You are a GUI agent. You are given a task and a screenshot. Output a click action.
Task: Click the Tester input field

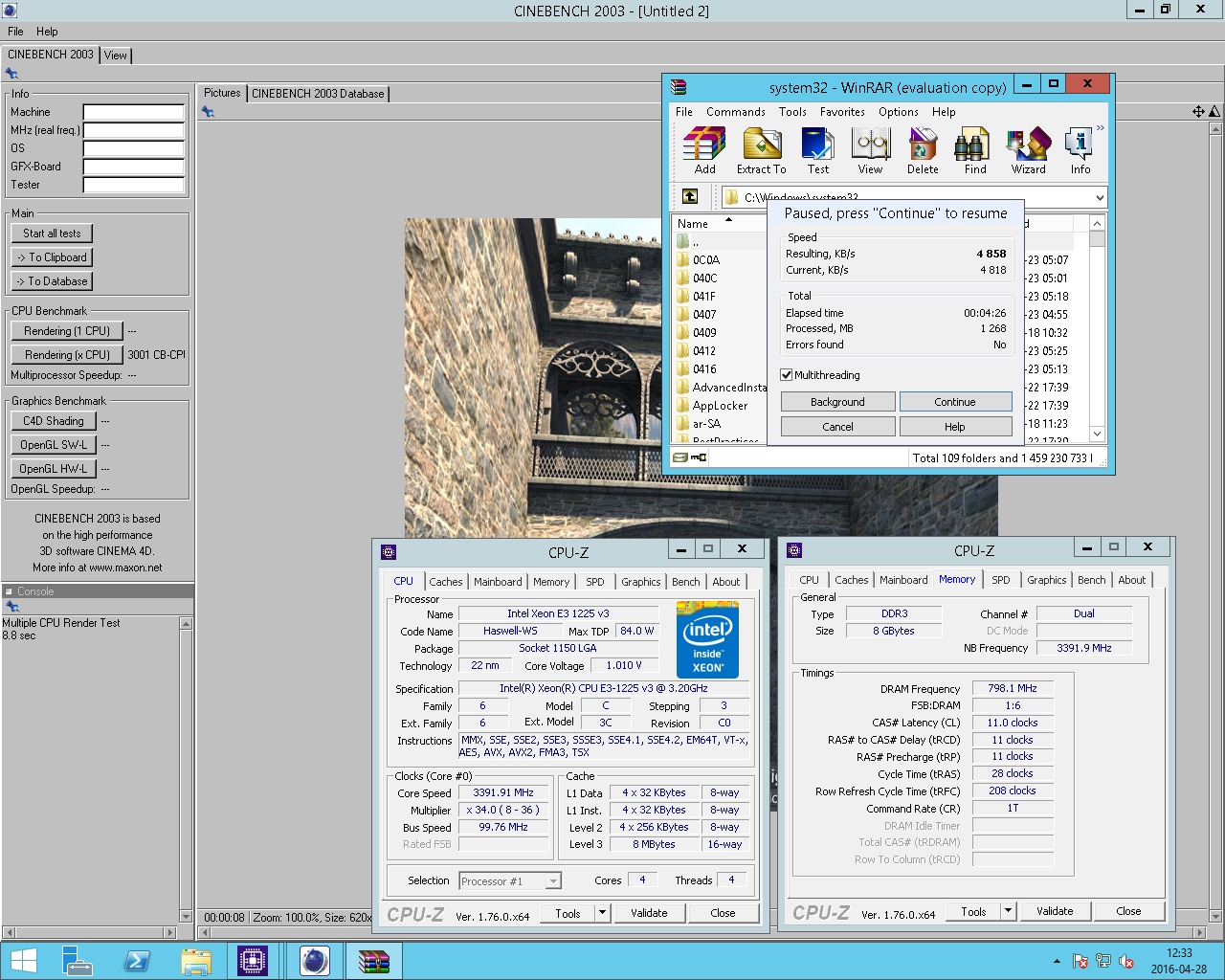(x=133, y=185)
